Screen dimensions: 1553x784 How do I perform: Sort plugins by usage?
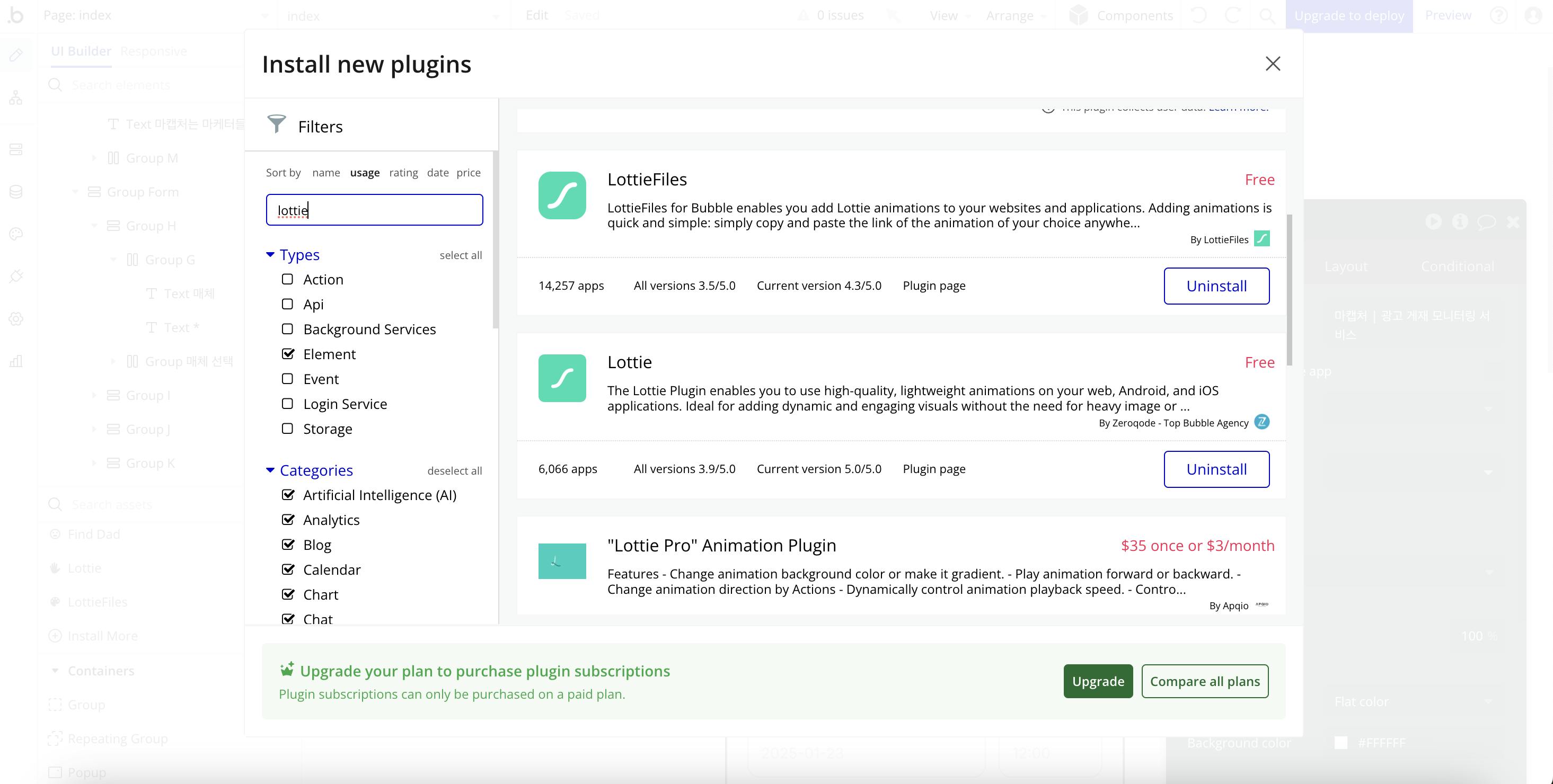pyautogui.click(x=365, y=172)
